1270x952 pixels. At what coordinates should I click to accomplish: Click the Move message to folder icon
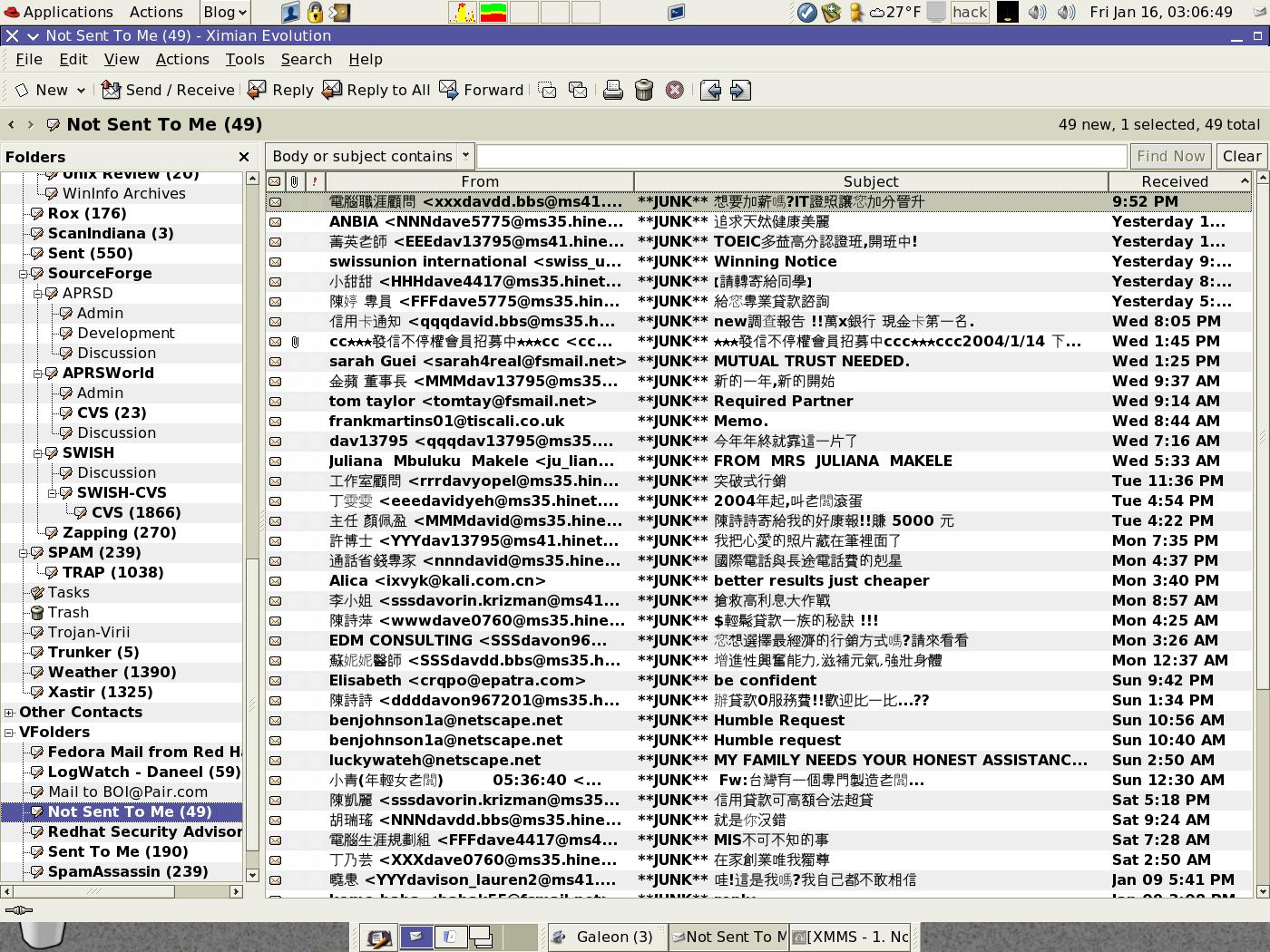point(547,90)
